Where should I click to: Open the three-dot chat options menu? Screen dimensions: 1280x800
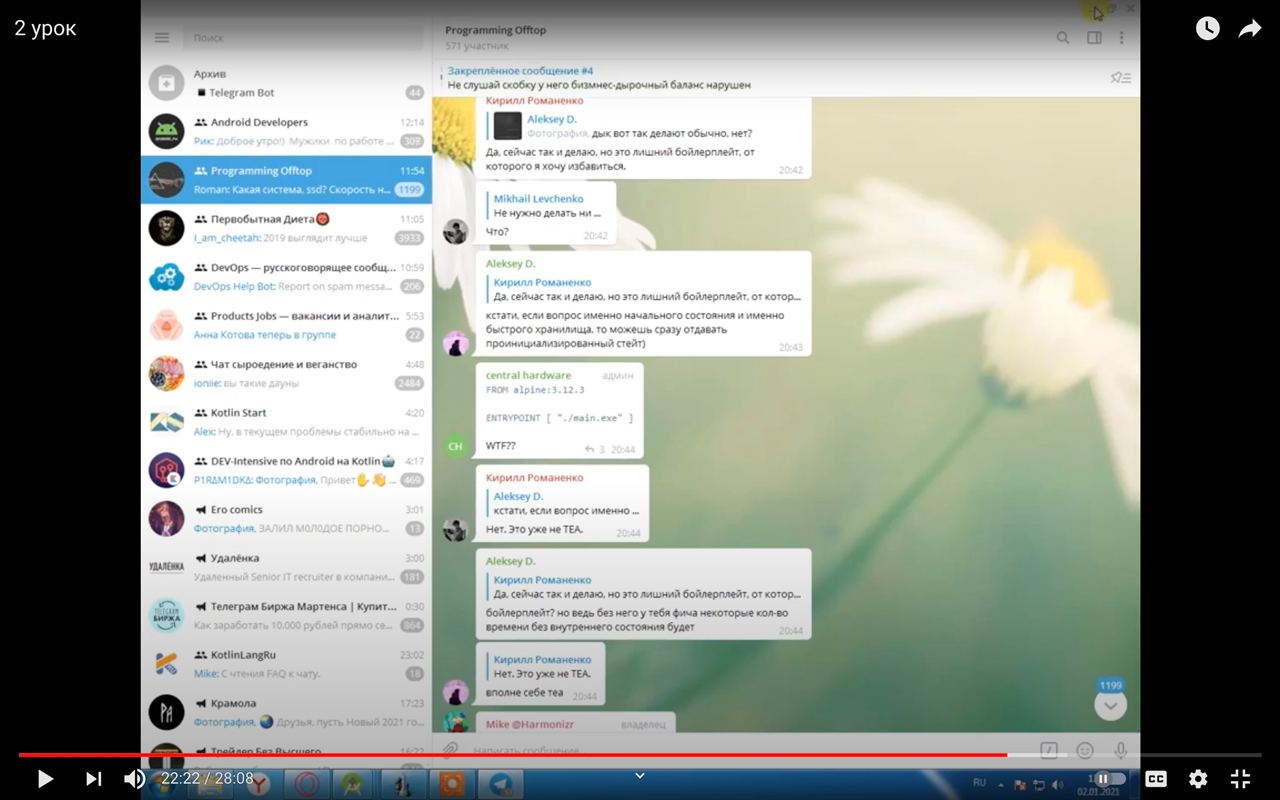[x=1122, y=38]
